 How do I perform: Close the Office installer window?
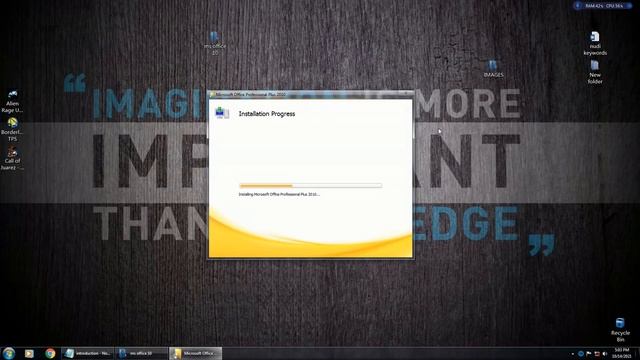click(x=406, y=94)
